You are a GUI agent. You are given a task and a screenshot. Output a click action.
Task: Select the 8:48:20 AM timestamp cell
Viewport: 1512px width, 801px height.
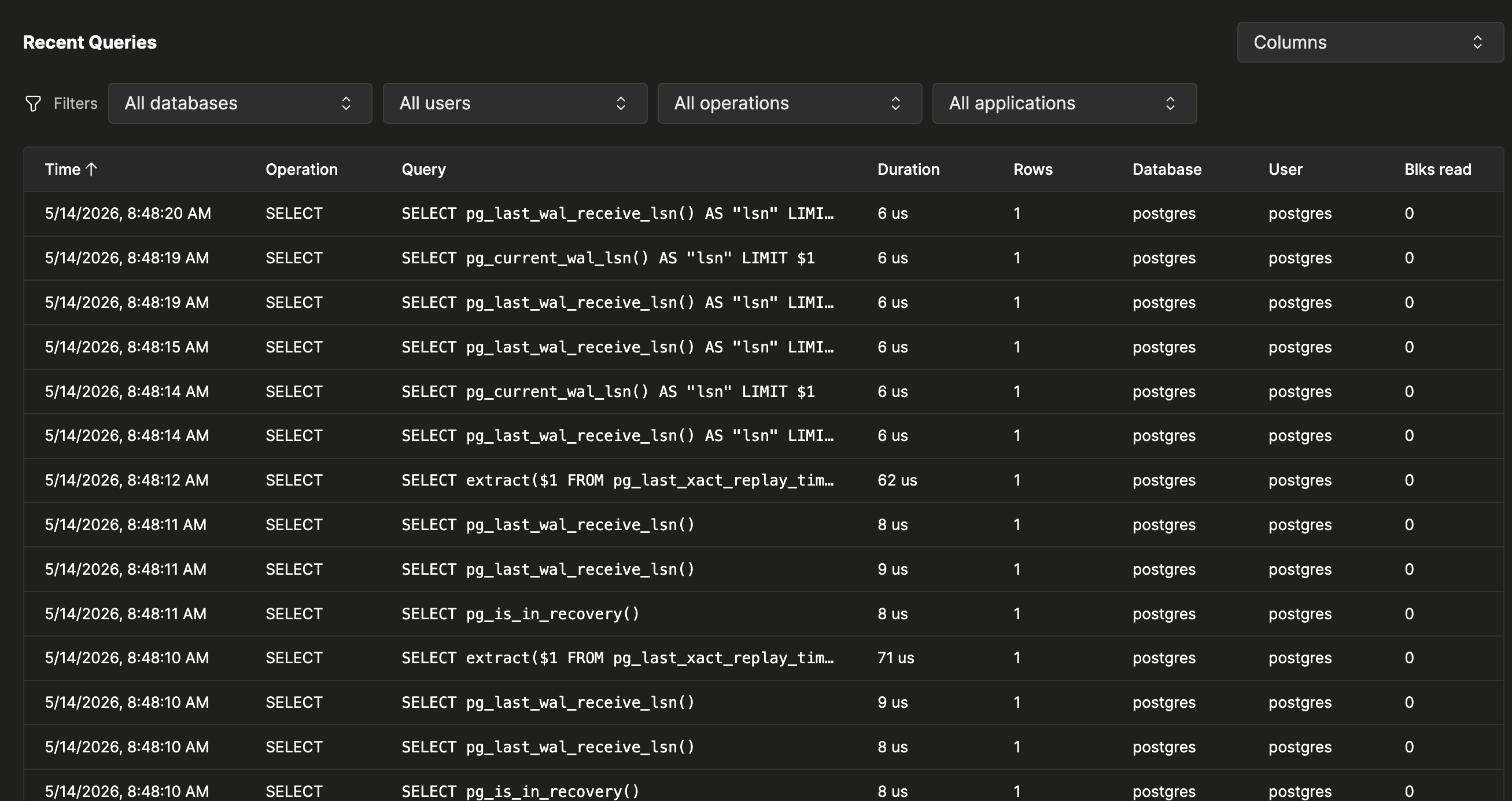click(128, 213)
